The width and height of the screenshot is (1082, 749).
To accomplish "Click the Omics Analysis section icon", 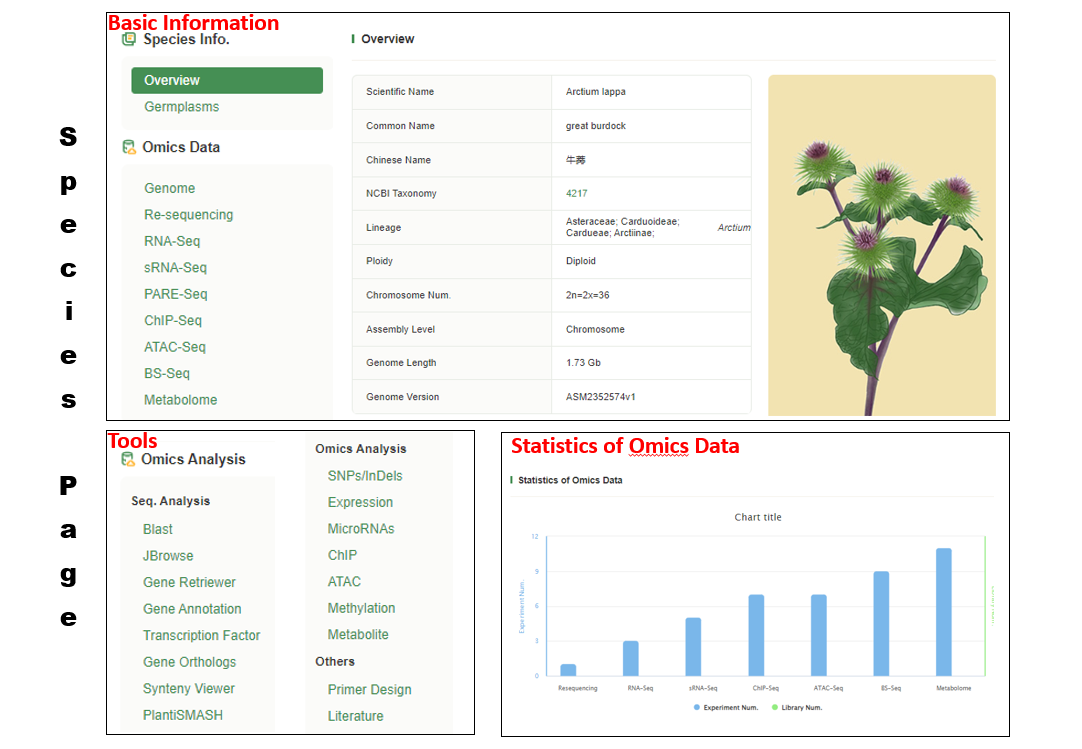I will coord(128,460).
